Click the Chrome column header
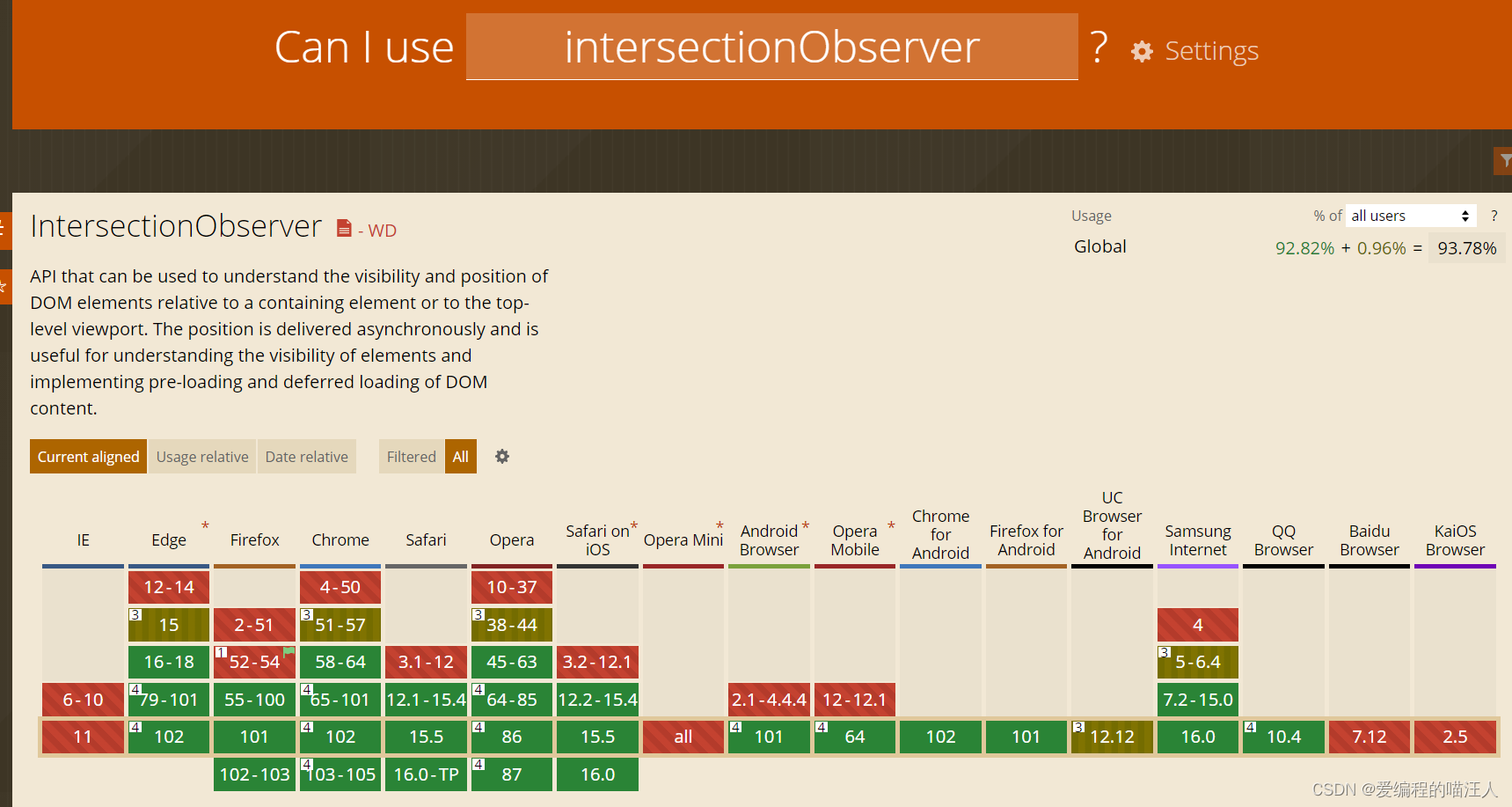Screen dimensions: 1512x807 (x=340, y=540)
